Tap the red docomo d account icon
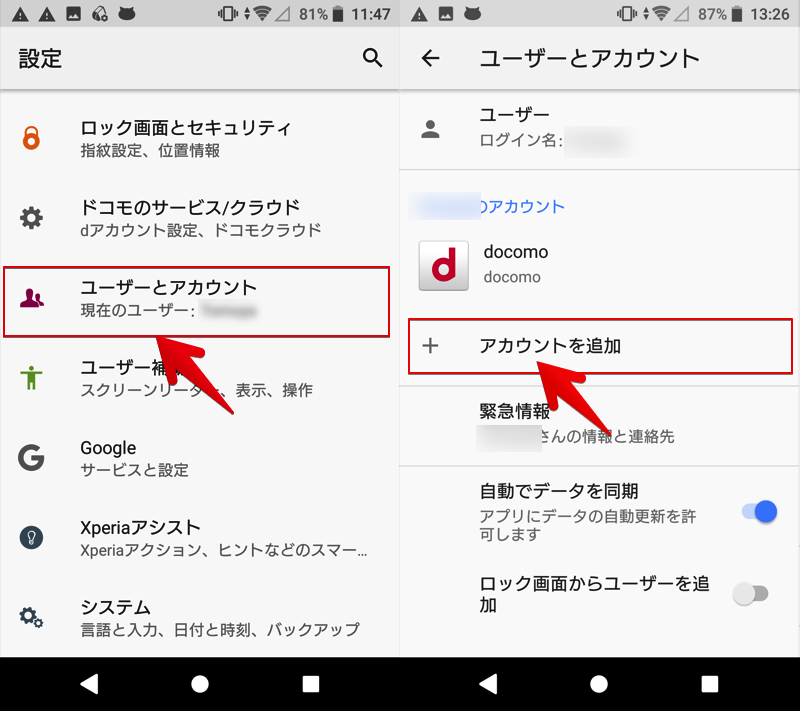 click(x=443, y=265)
